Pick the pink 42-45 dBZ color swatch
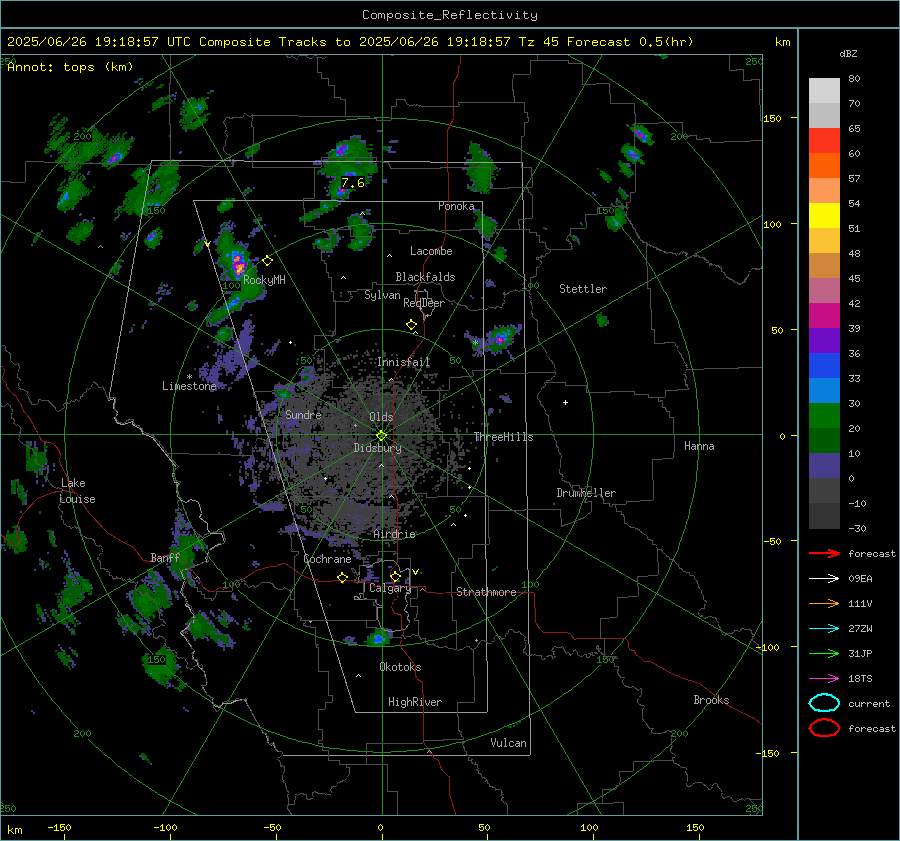The image size is (900, 841). (x=824, y=290)
